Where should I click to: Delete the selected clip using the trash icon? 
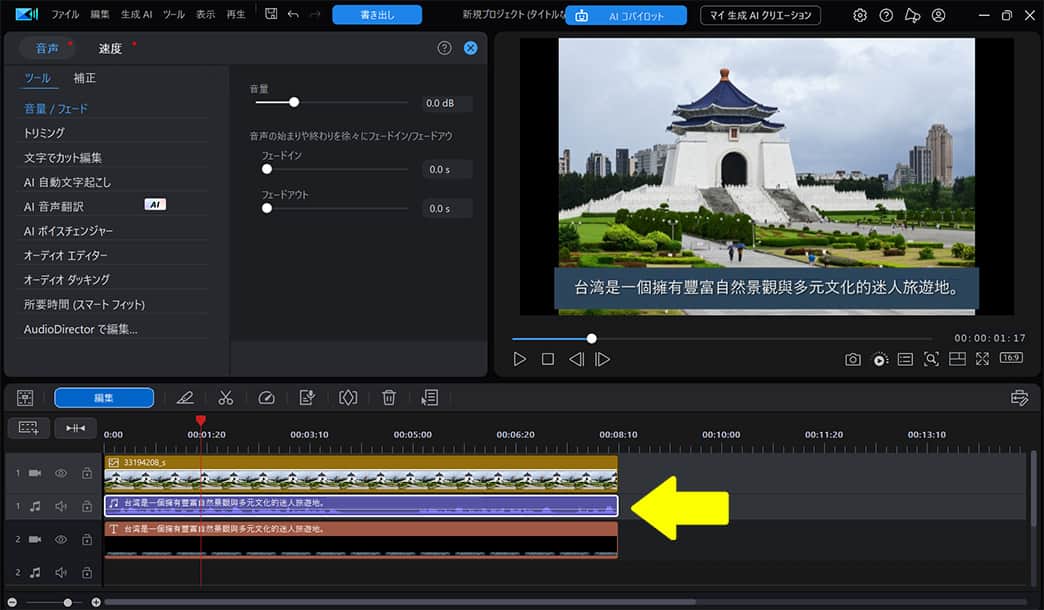[389, 398]
